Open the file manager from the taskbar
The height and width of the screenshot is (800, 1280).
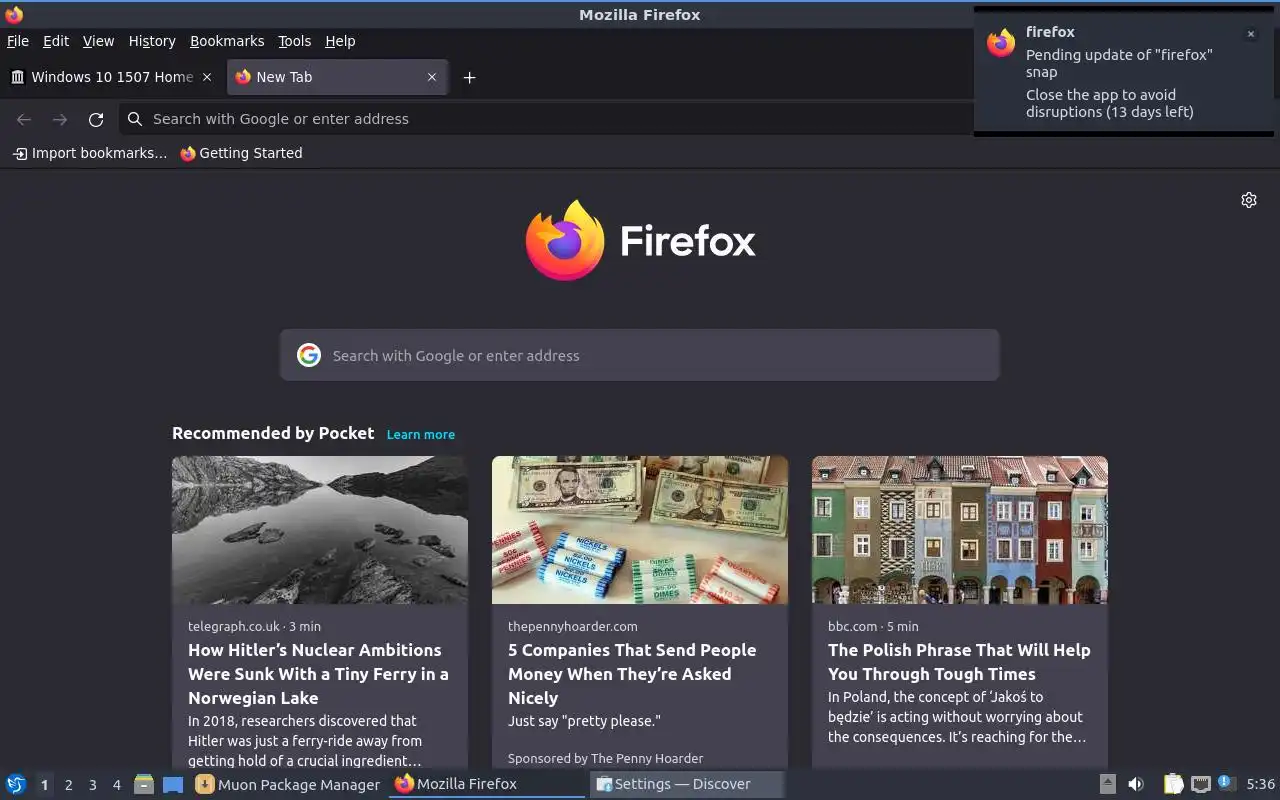[x=144, y=784]
